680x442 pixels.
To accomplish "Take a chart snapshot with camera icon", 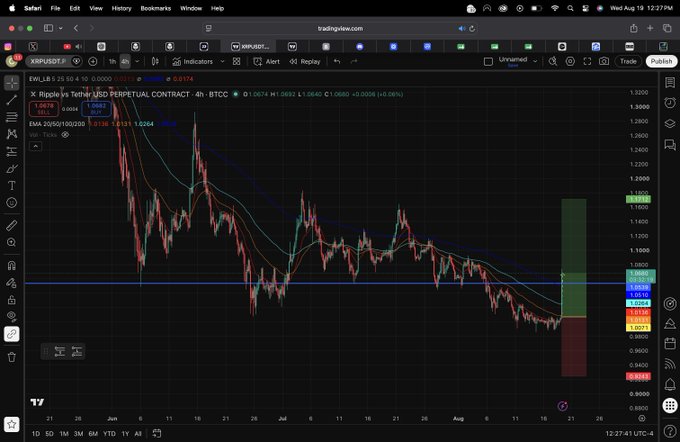I will click(604, 62).
